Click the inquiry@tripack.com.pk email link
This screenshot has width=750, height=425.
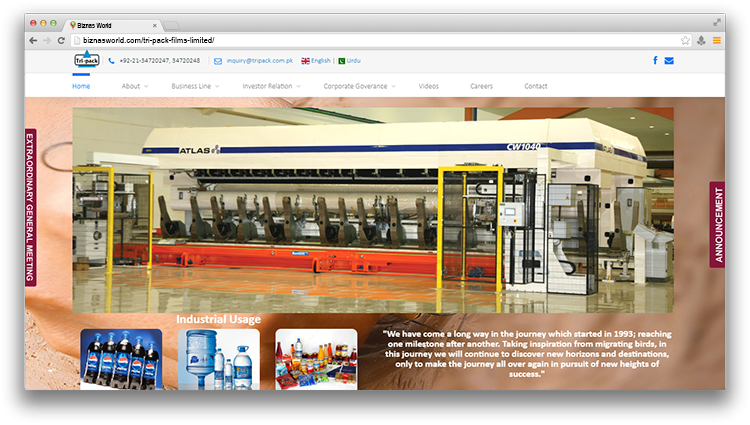pos(259,61)
